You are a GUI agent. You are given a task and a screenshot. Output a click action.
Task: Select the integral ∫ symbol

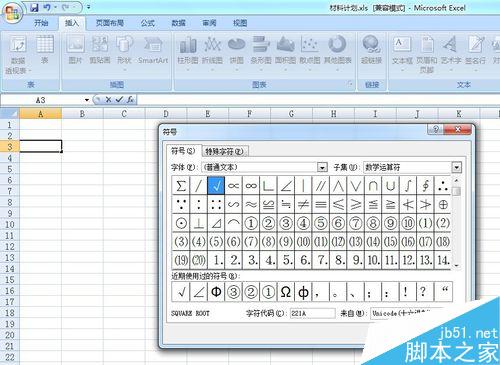408,186
